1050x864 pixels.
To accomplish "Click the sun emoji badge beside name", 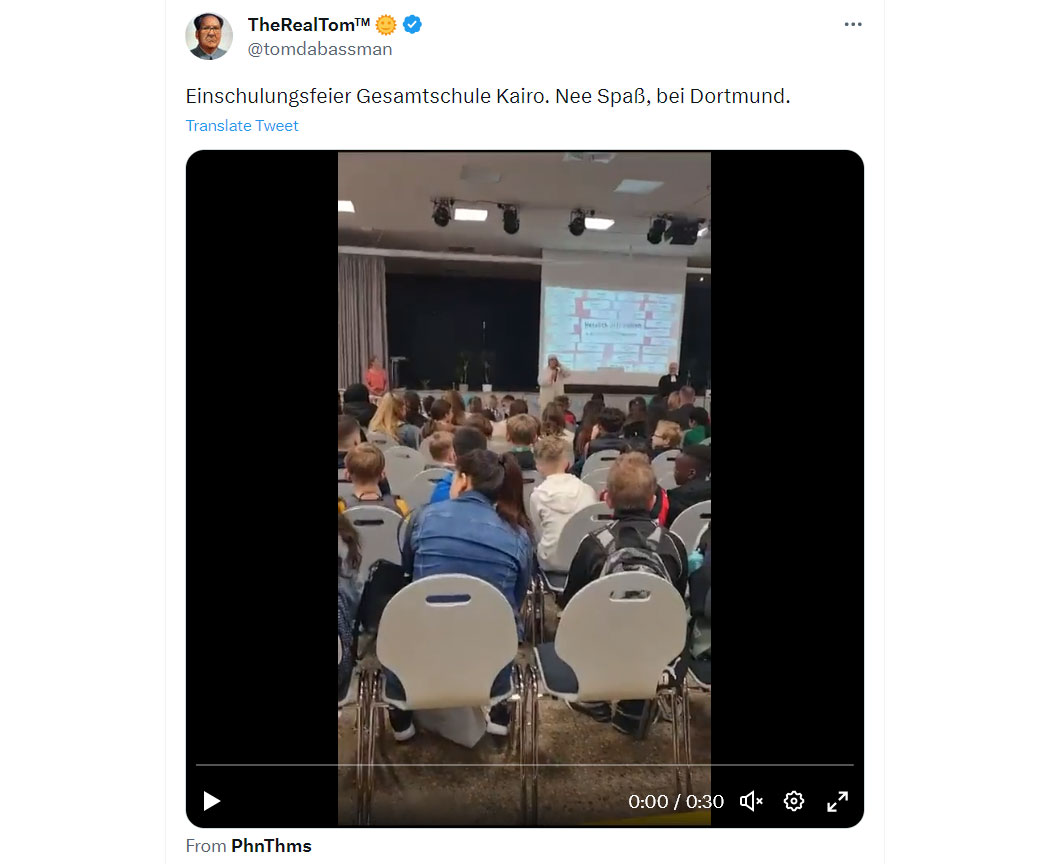I will [x=386, y=25].
